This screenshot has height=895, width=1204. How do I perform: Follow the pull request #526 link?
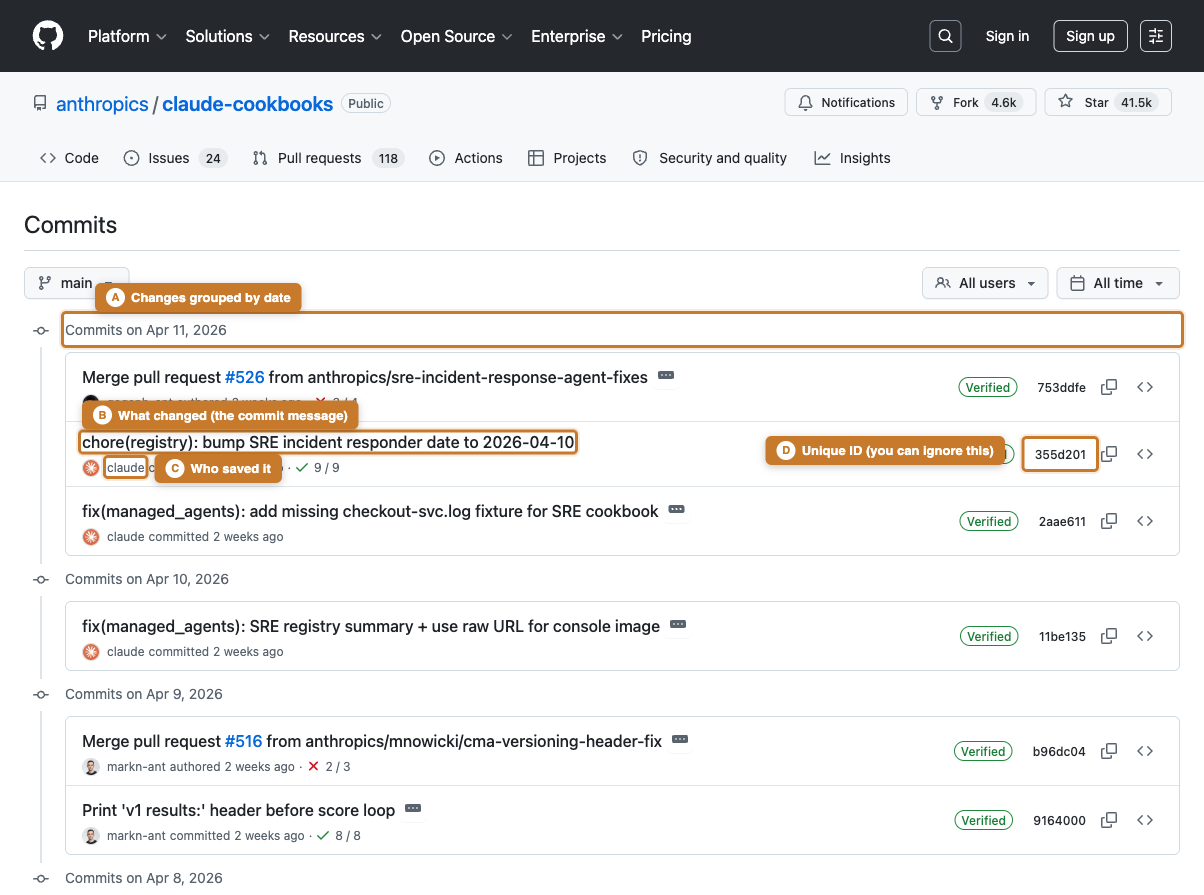(x=244, y=377)
